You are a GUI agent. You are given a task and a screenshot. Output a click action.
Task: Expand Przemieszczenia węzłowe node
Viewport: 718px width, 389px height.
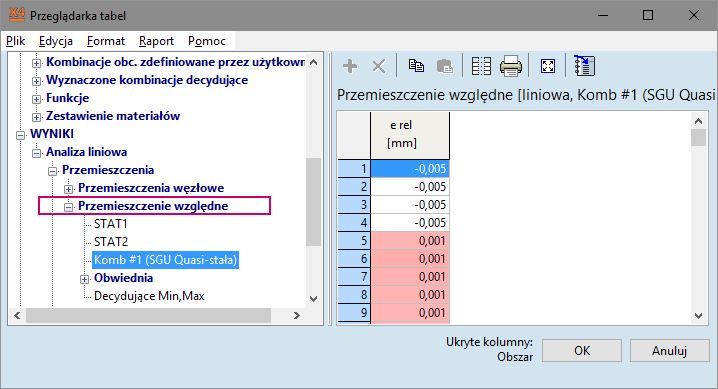coord(68,189)
